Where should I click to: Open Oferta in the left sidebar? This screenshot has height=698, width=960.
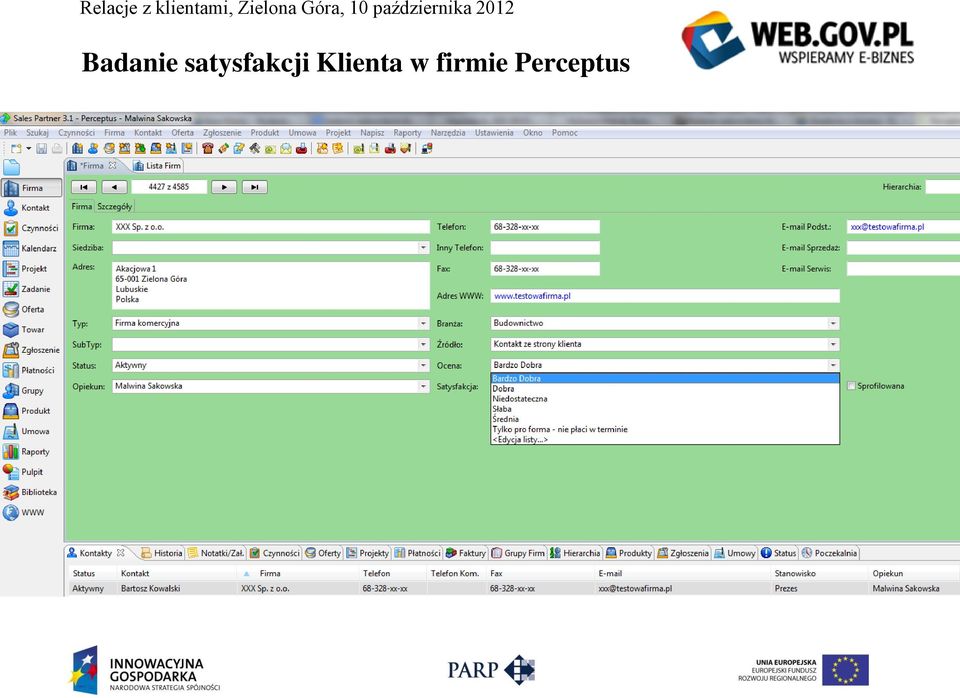[24, 309]
